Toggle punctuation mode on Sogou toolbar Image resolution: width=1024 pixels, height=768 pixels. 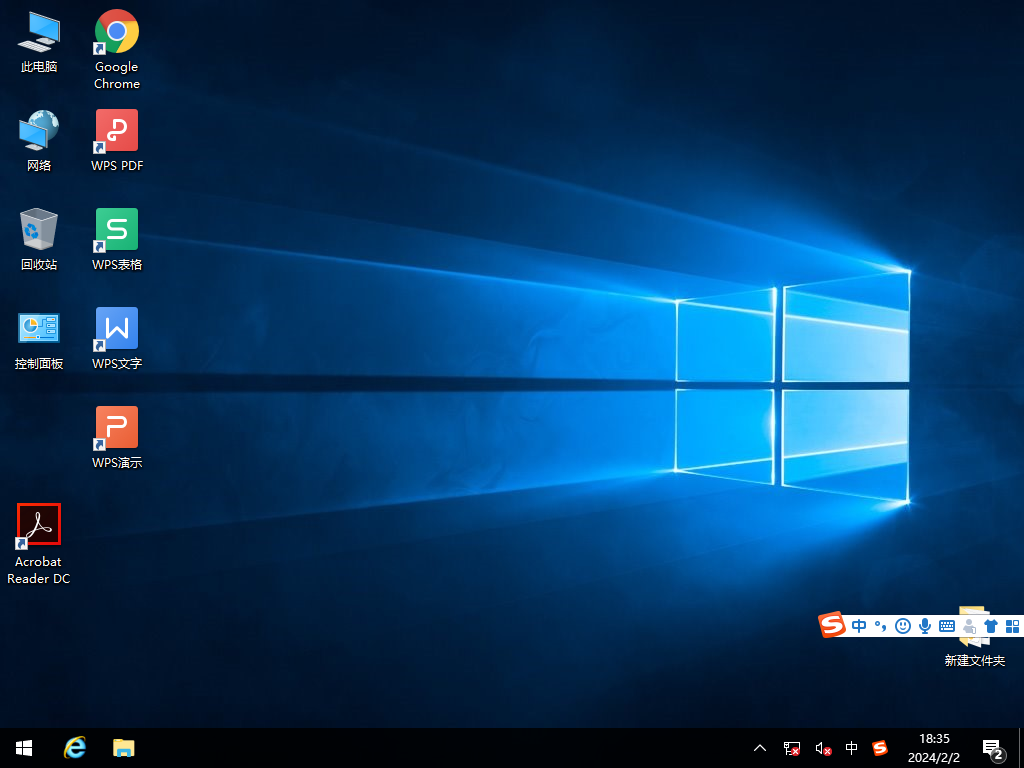click(881, 626)
